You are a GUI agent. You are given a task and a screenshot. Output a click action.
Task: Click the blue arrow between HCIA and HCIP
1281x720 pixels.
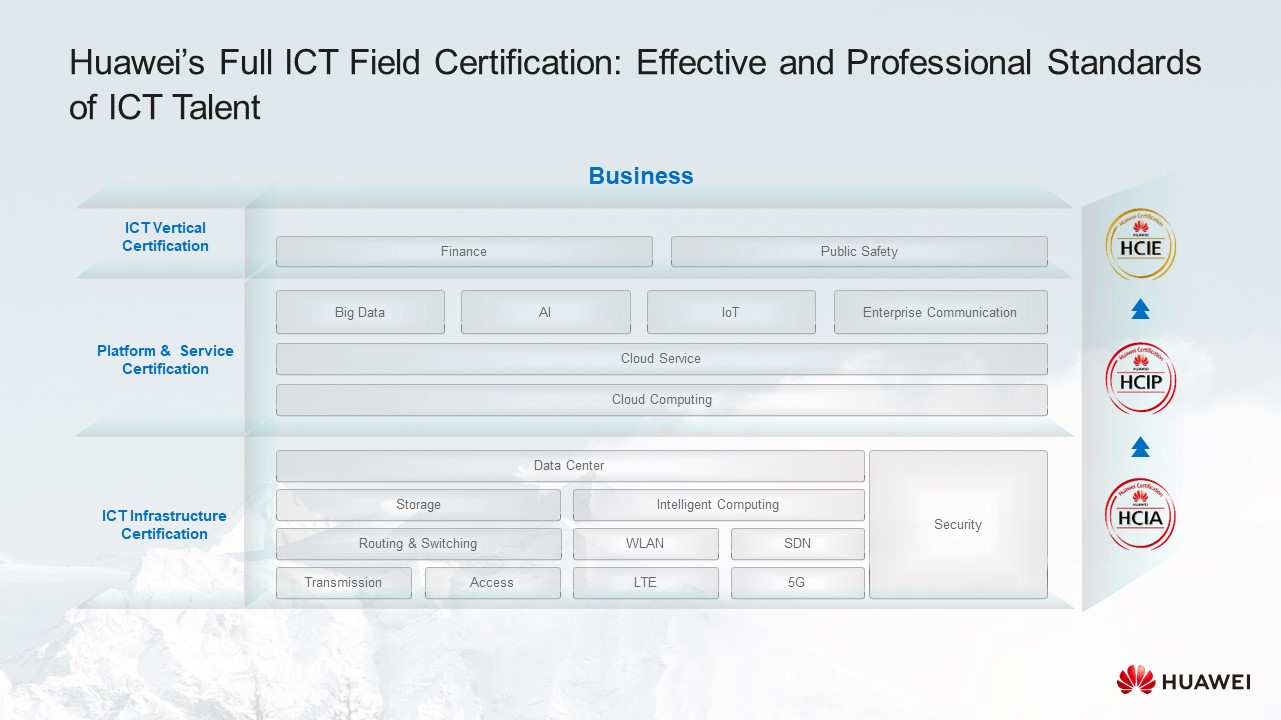click(x=1140, y=447)
